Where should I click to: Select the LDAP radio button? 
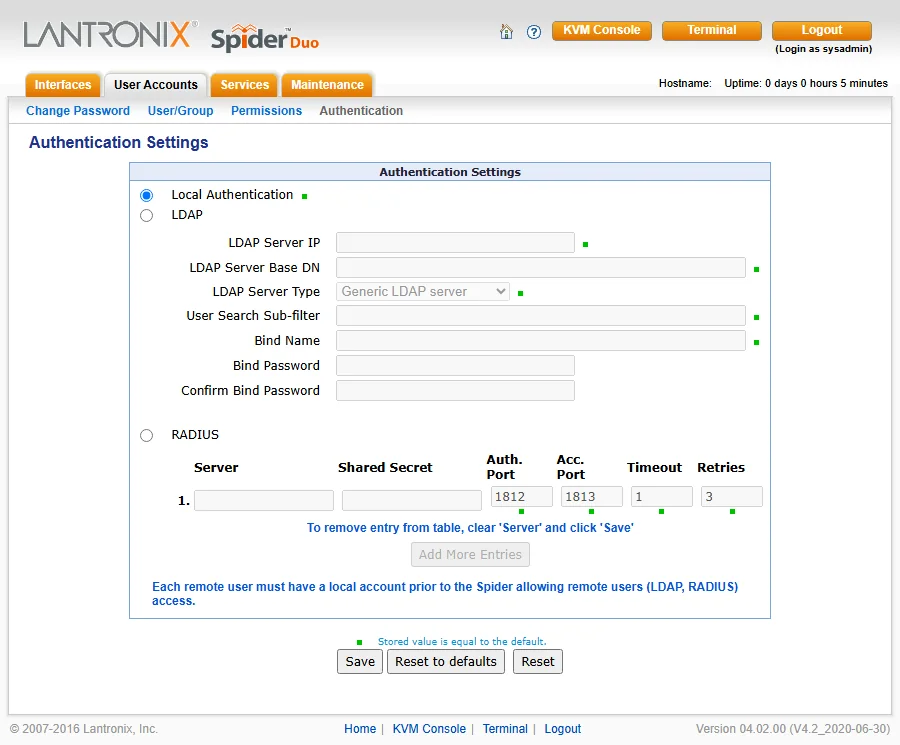coord(146,215)
